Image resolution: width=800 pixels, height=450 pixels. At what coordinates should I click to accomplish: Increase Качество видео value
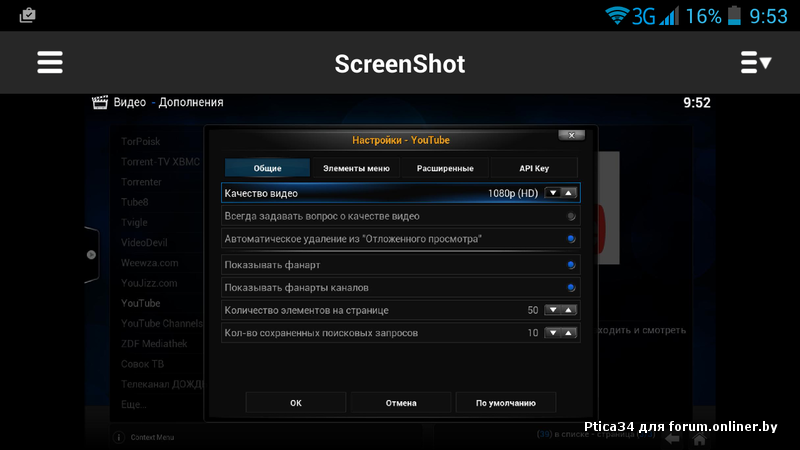(x=568, y=193)
